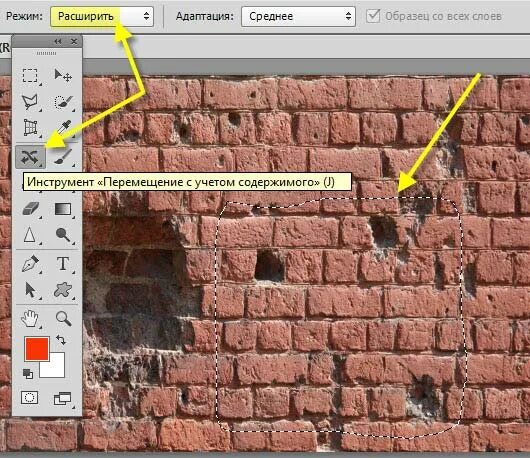The height and width of the screenshot is (458, 530).
Task: Select the Zoom magnifier tool
Action: [63, 318]
